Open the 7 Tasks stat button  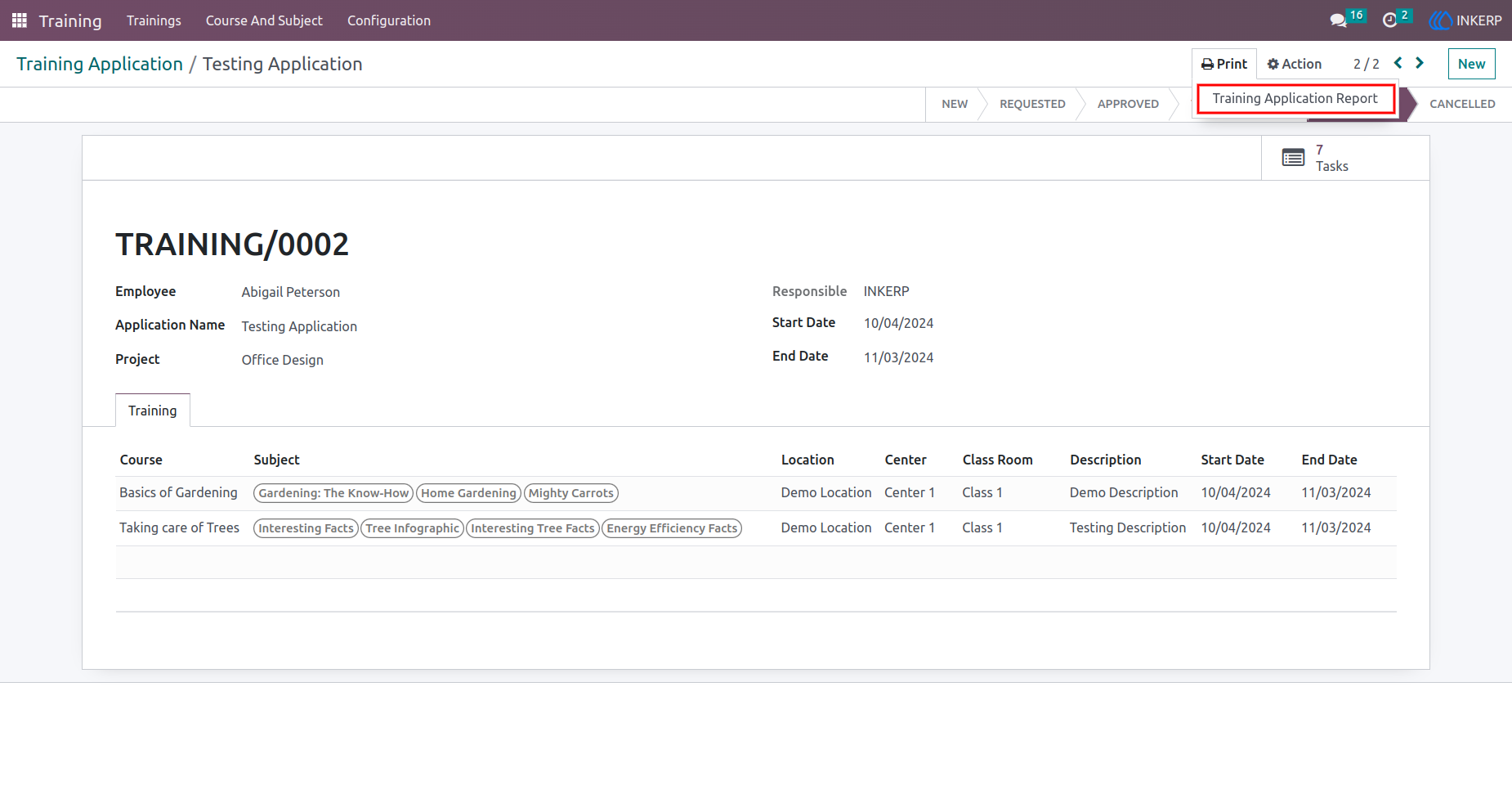(1345, 158)
